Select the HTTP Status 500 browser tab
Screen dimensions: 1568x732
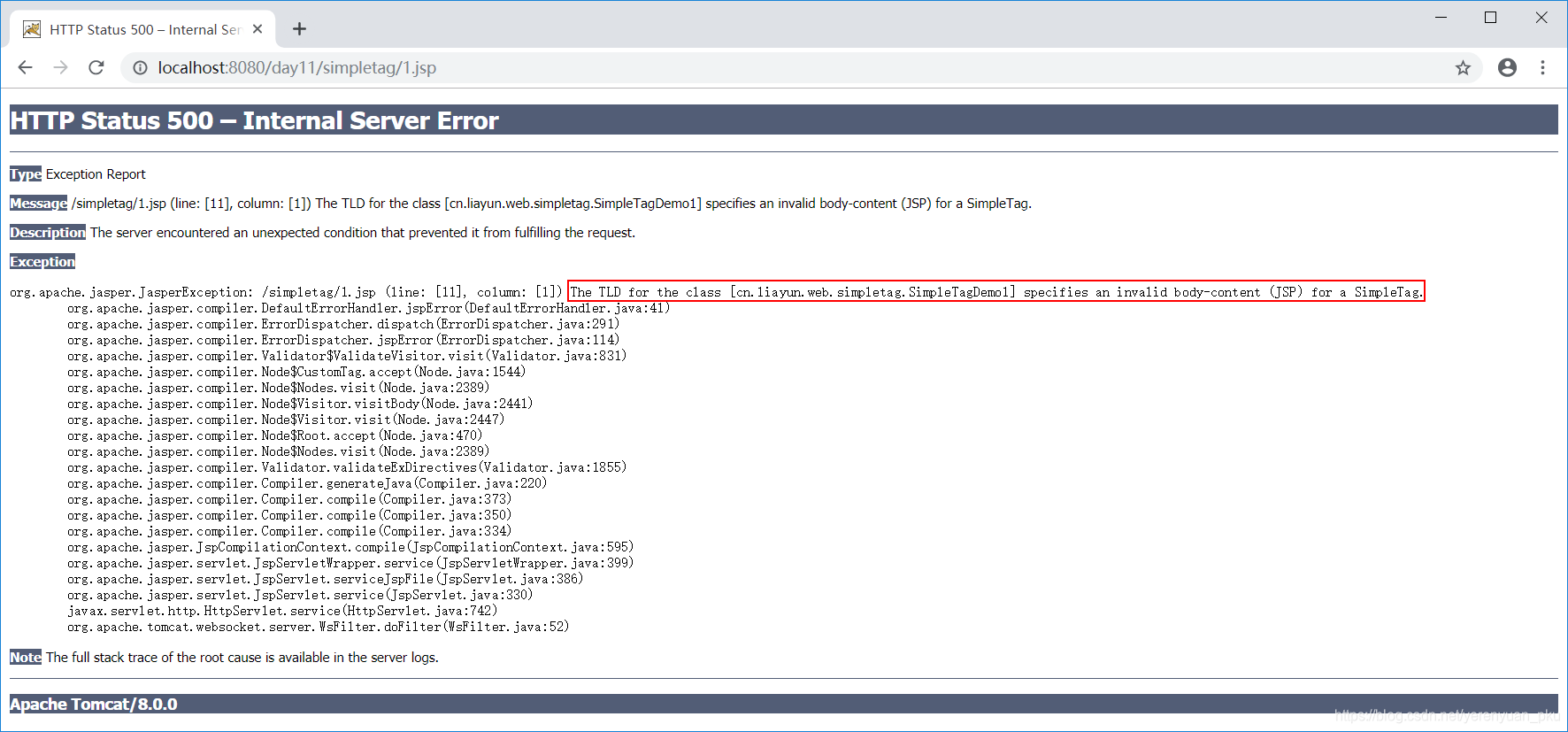(142, 29)
